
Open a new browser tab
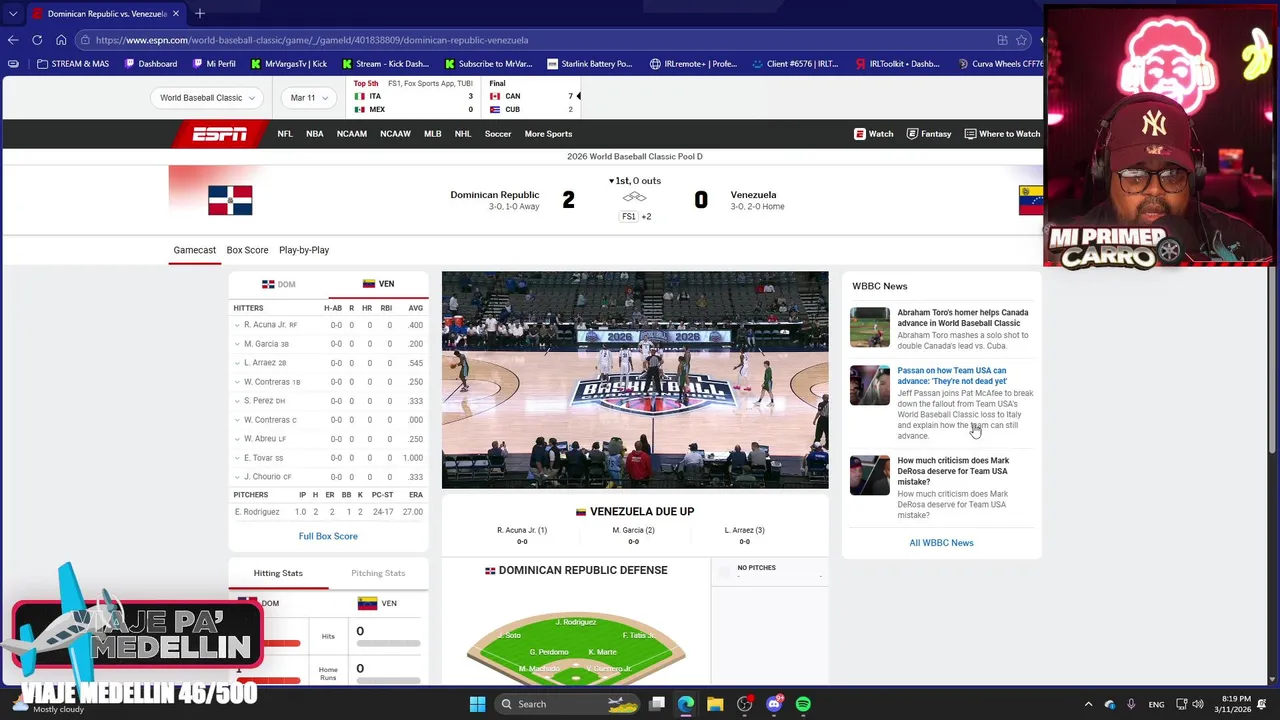pos(200,14)
